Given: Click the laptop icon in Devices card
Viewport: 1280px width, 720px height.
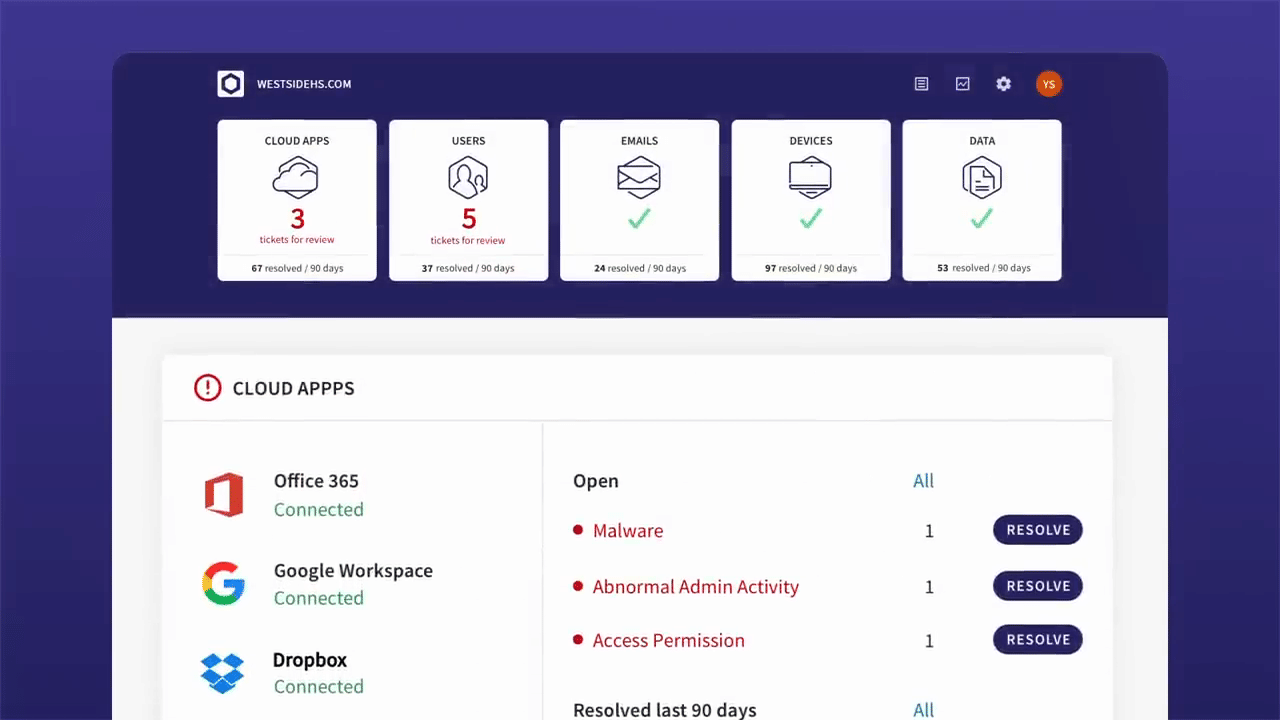Looking at the screenshot, I should (810, 178).
